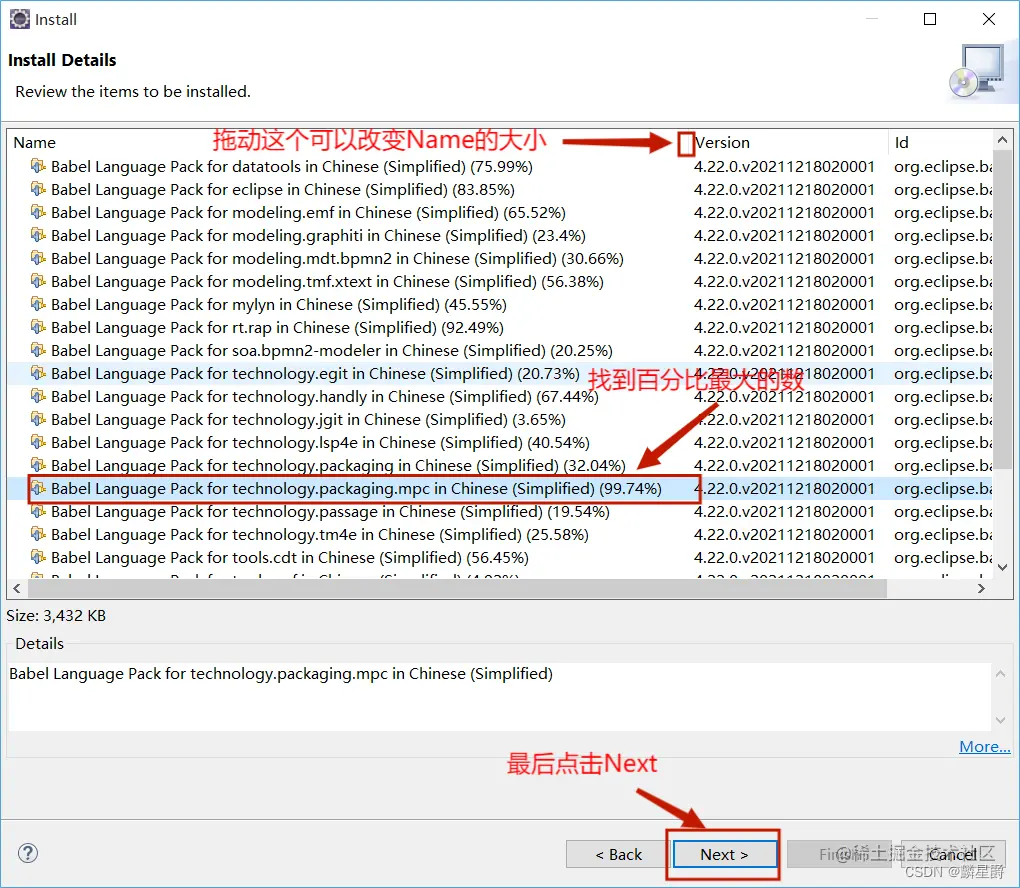
Task: Click the Details box scroll up arrow
Action: click(x=1000, y=674)
